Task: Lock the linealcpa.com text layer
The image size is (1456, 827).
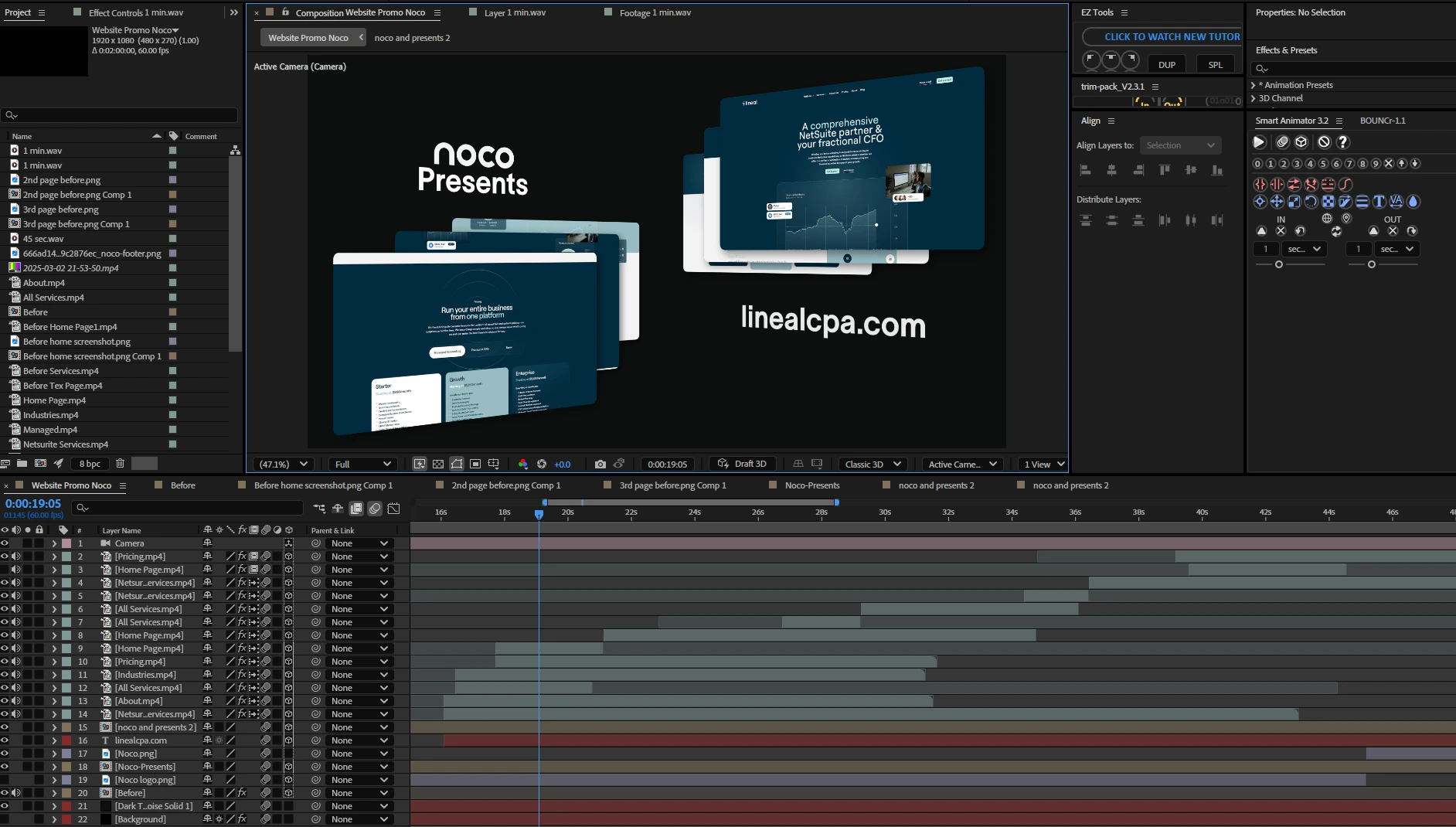Action: pyautogui.click(x=39, y=740)
